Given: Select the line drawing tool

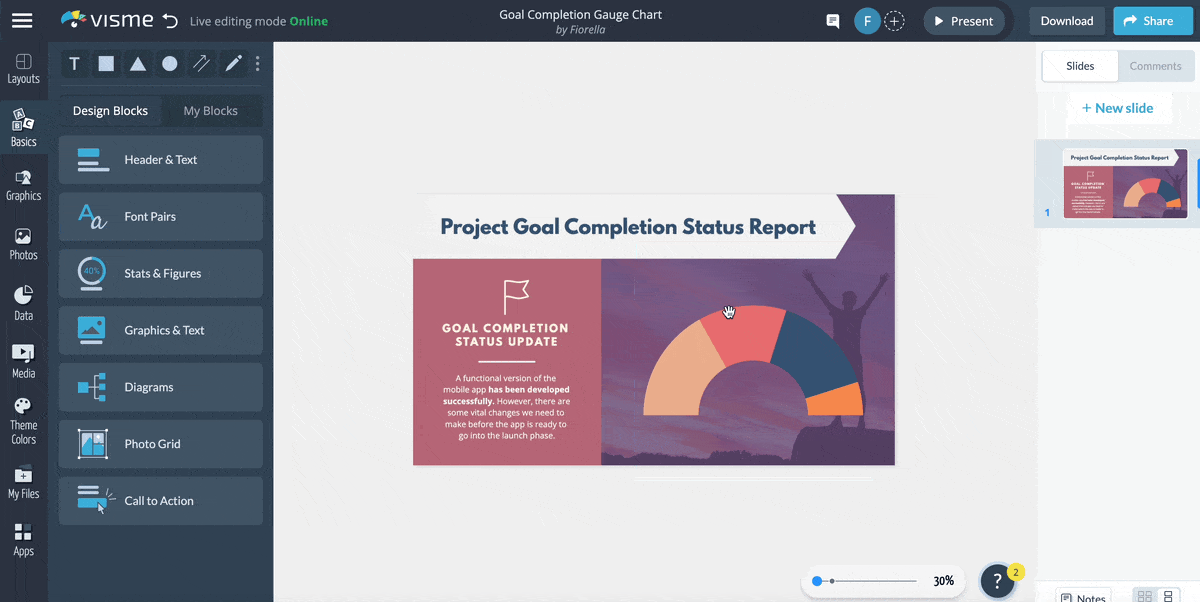Looking at the screenshot, I should 201,63.
